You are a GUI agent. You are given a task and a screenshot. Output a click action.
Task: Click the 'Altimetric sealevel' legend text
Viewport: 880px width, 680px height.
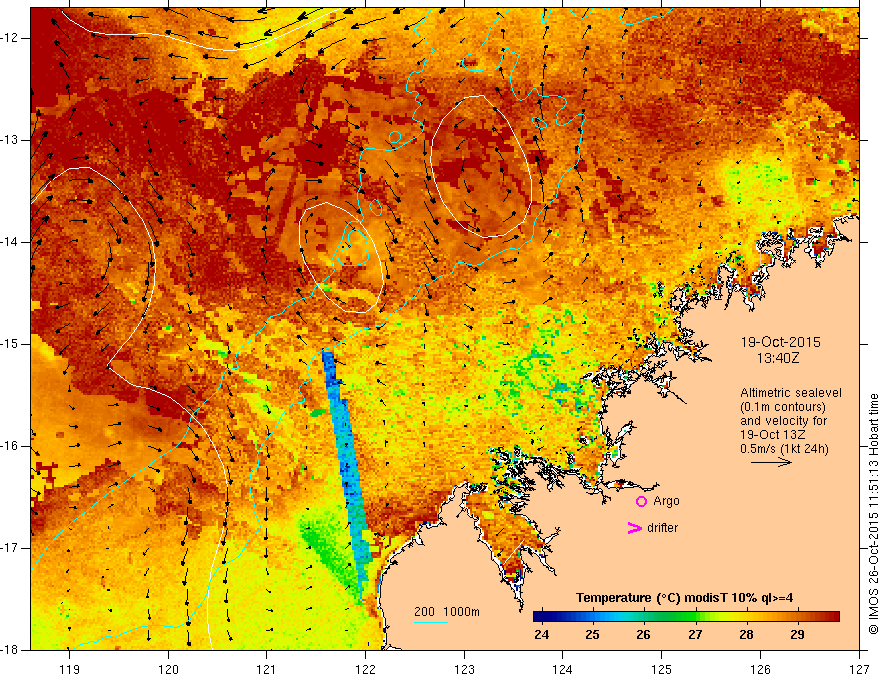[791, 393]
